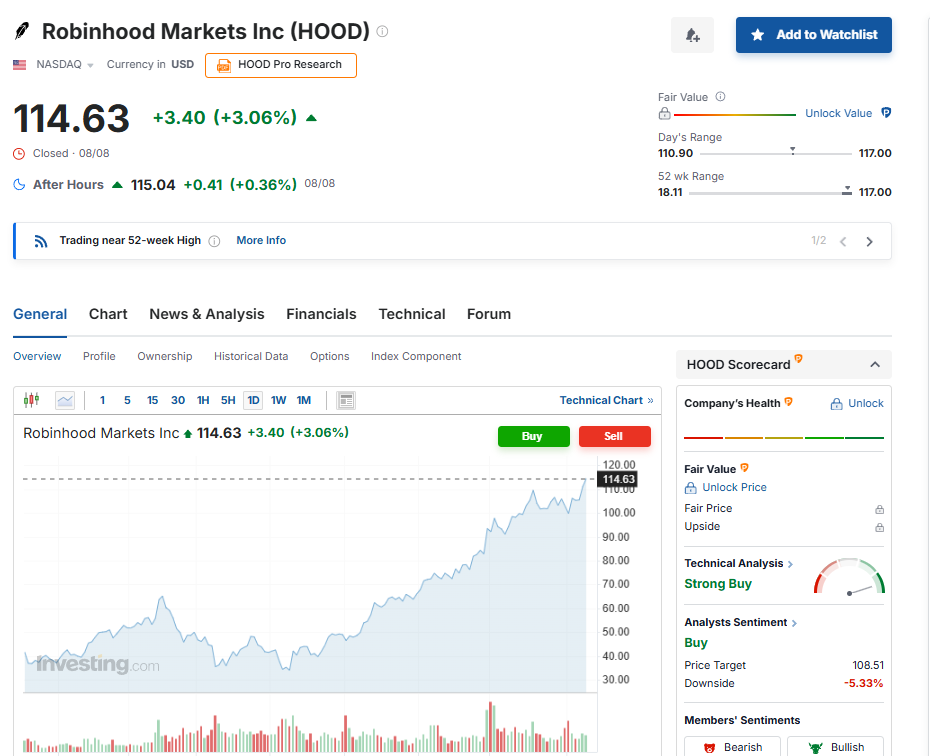Open Historical Data sub-tab

pos(251,356)
